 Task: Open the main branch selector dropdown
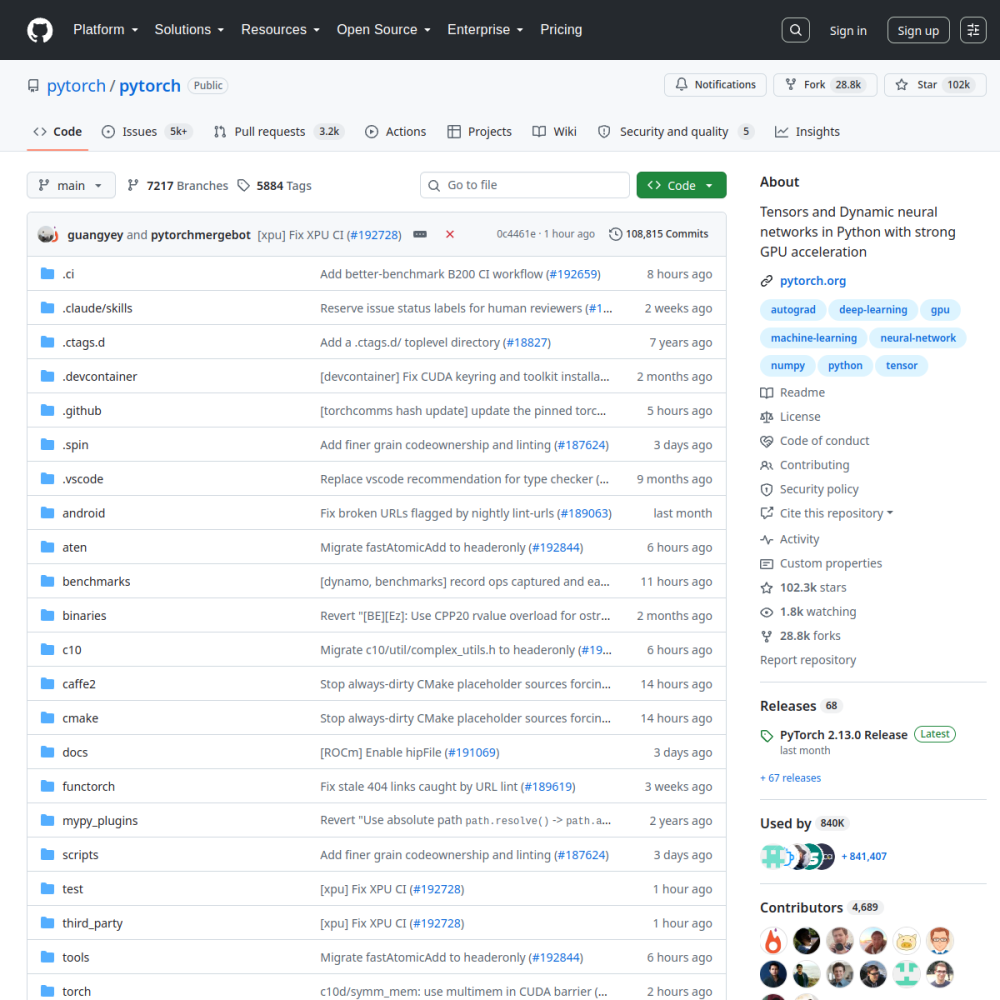tap(71, 186)
